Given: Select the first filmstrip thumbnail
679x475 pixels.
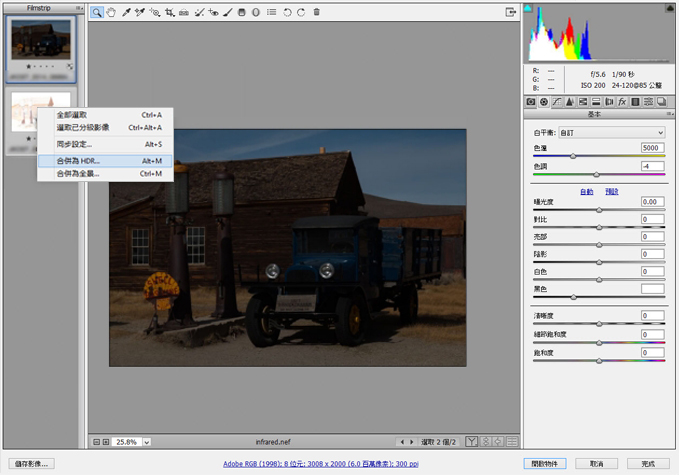Looking at the screenshot, I should [41, 48].
